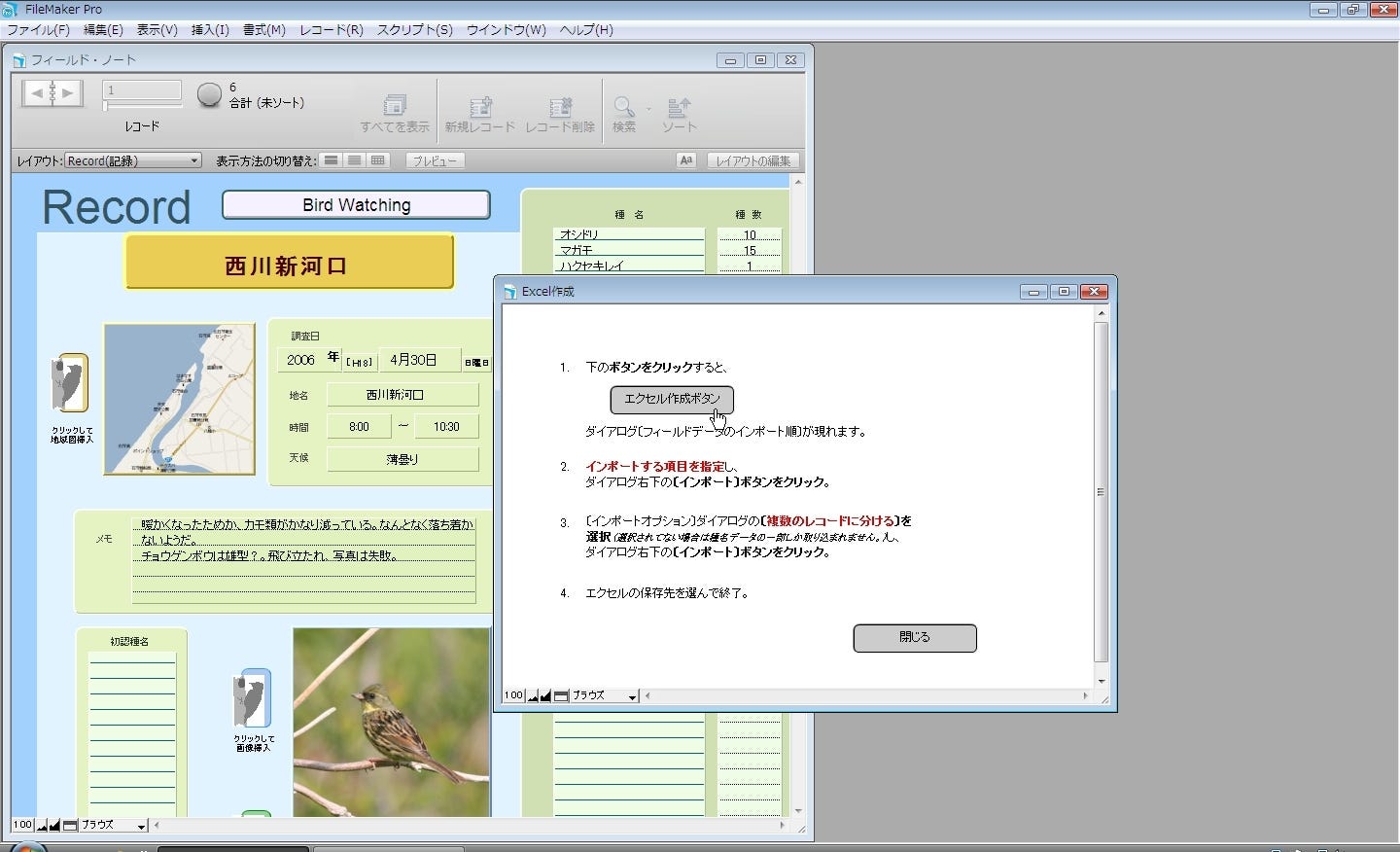
Task: Click the record number input field
Action: click(142, 90)
